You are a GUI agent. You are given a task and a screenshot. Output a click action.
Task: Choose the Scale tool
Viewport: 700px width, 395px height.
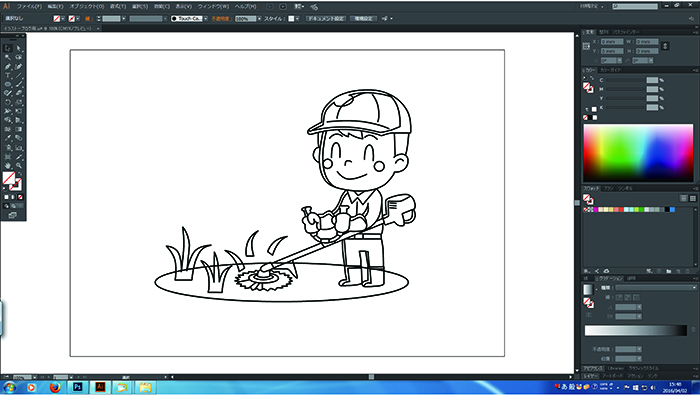[x=19, y=102]
